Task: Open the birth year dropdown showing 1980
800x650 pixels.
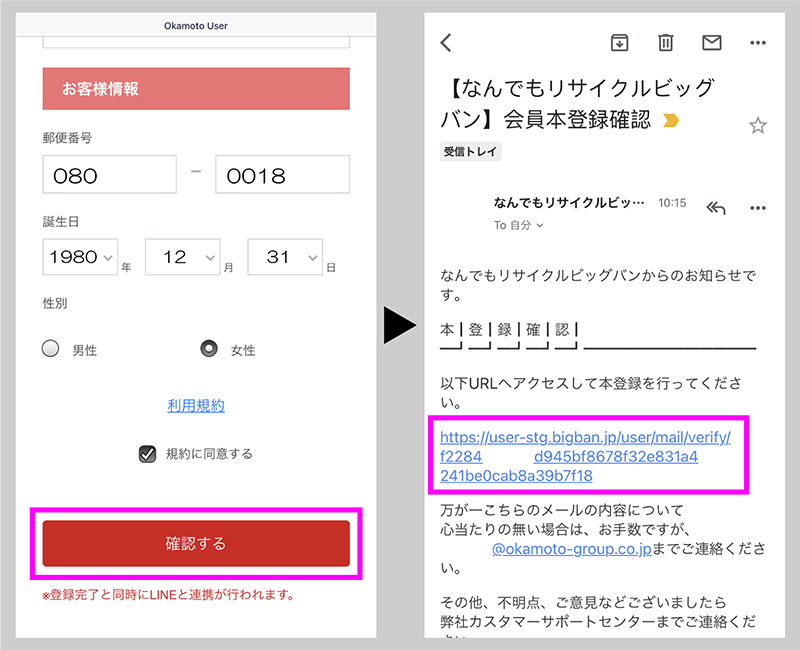Action: (81, 257)
